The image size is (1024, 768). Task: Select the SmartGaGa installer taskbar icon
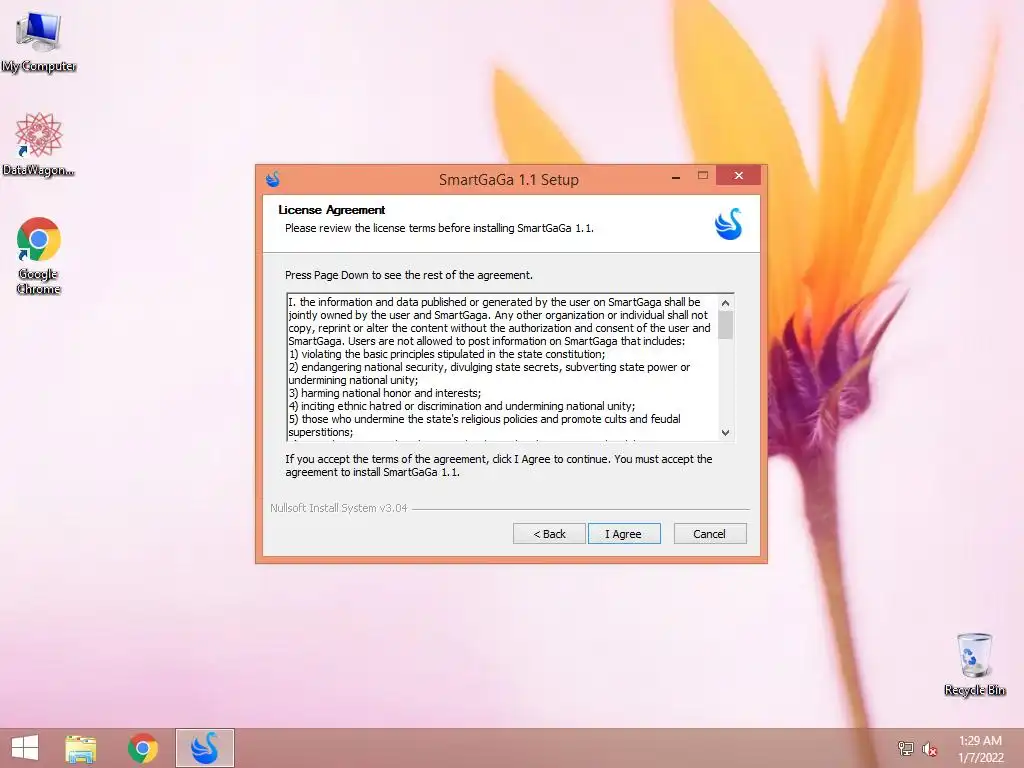tap(204, 748)
